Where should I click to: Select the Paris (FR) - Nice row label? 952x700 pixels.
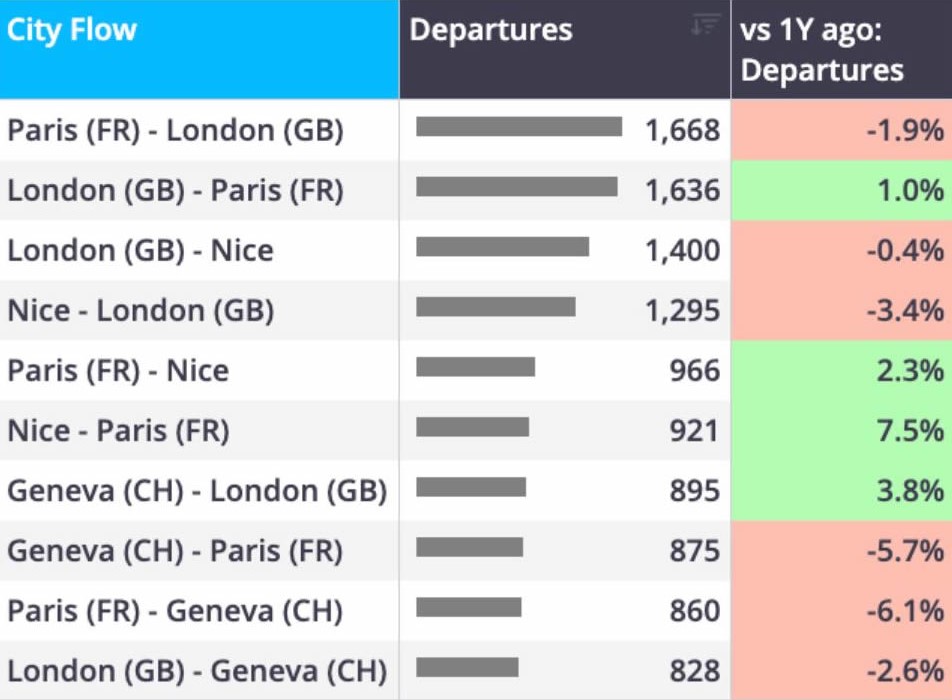click(x=118, y=370)
